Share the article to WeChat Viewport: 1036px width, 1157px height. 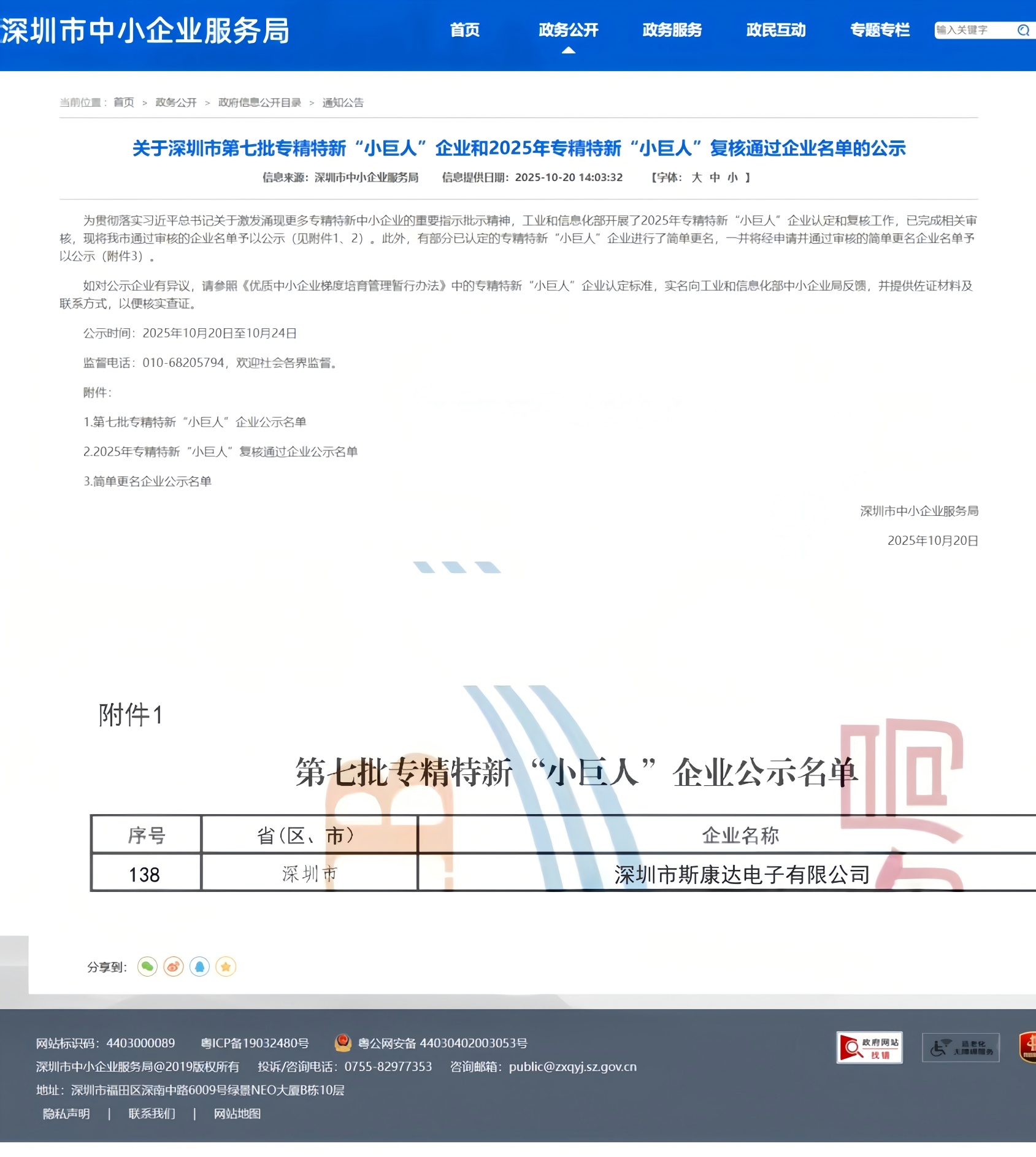click(x=147, y=966)
